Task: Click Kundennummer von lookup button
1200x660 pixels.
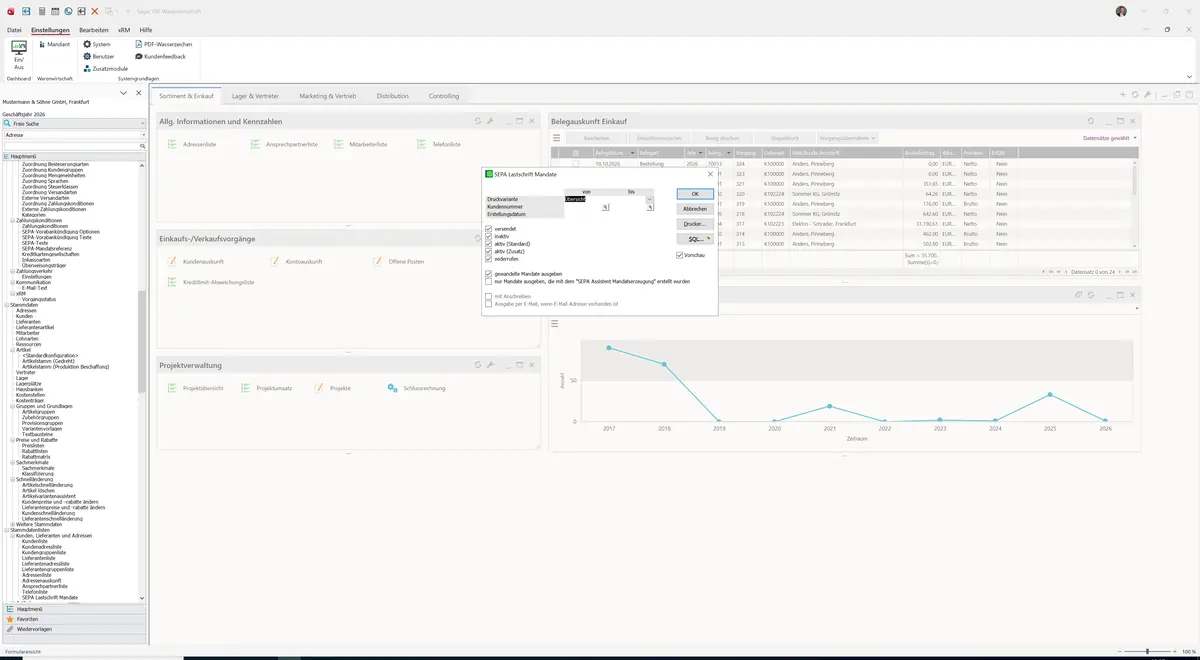Action: (605, 207)
